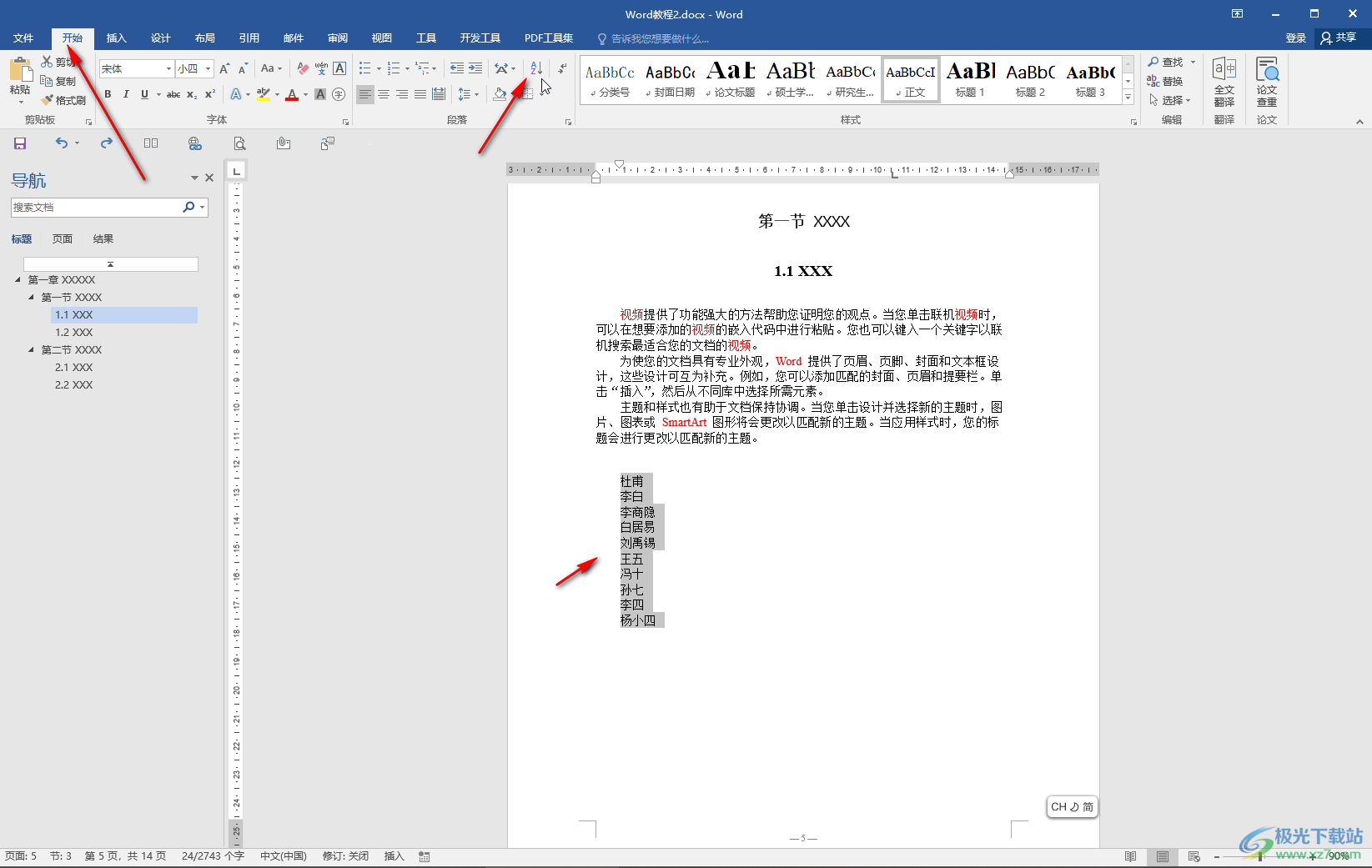Toggle justify text alignment

(x=420, y=94)
